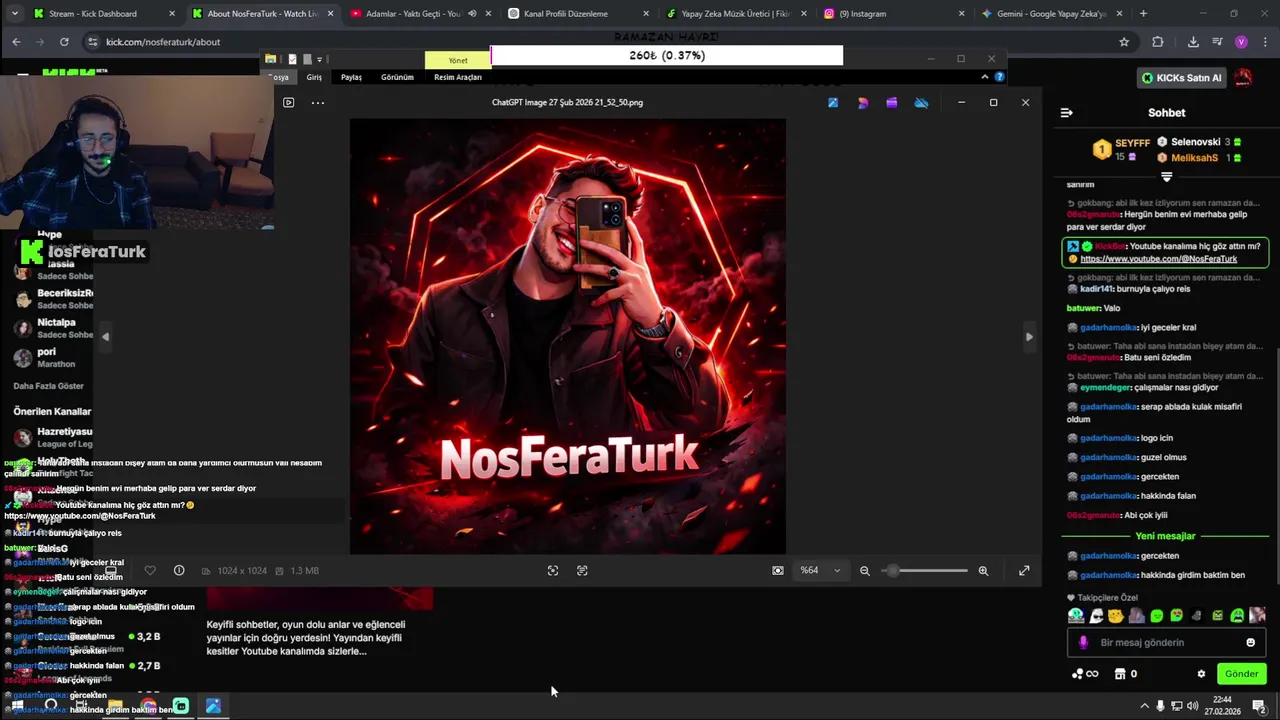This screenshot has height=720, width=1280.
Task: Click Daha Fazla Göster in the Kick sidebar
Action: coord(48,386)
